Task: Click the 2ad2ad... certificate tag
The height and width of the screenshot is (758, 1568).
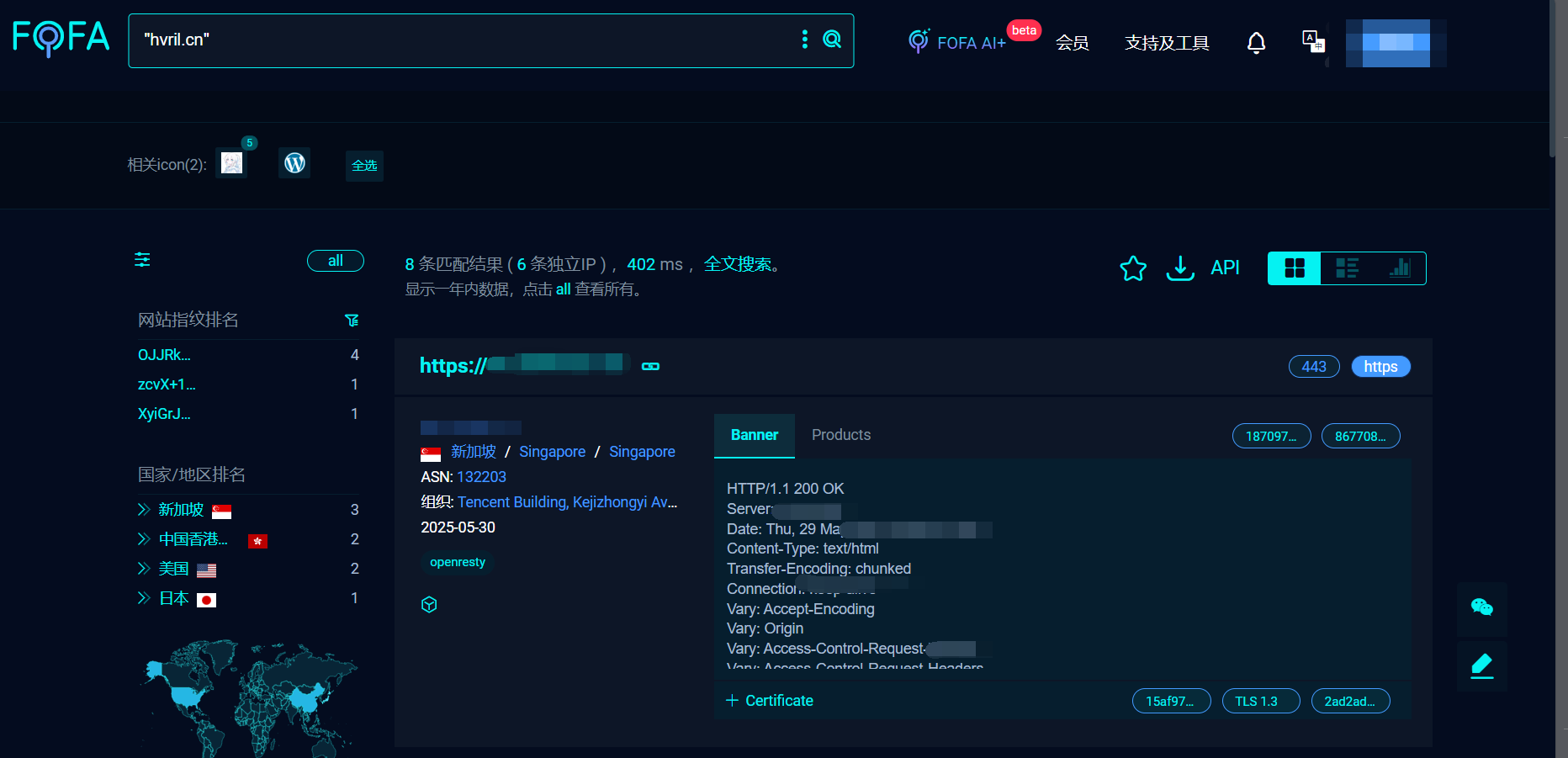Action: (1350, 702)
